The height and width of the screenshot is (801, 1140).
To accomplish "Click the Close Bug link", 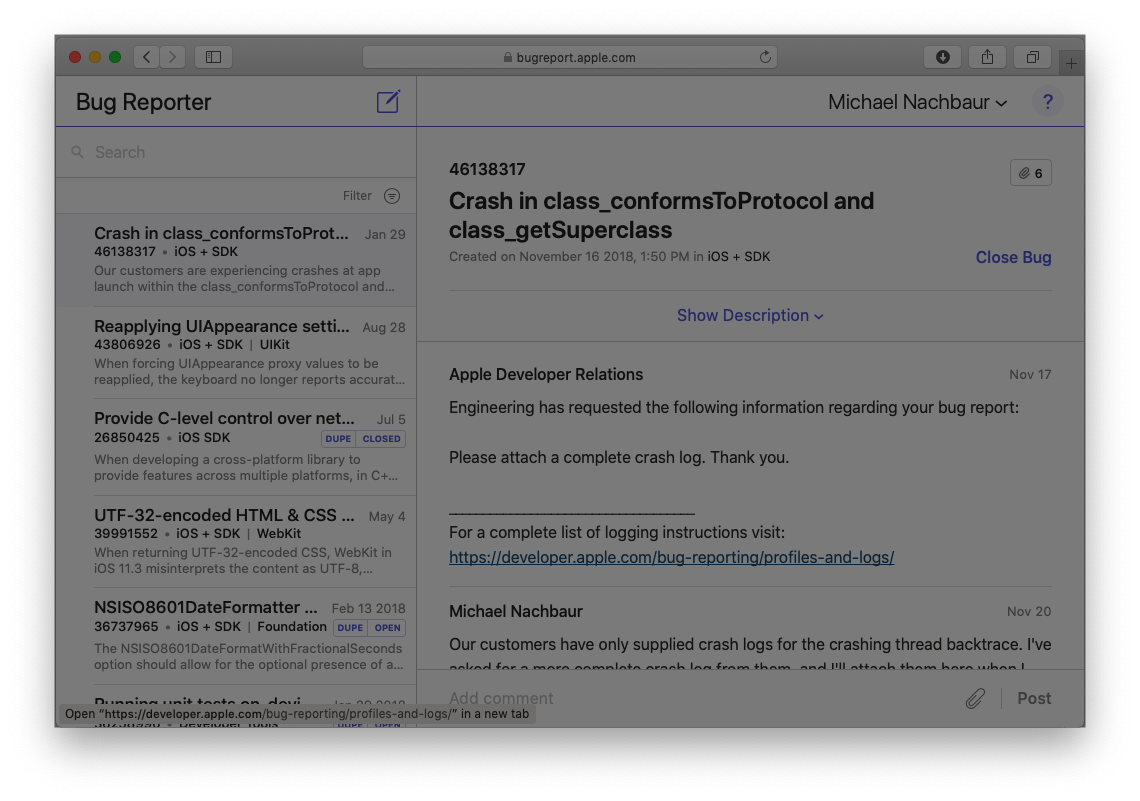I will click(1013, 257).
